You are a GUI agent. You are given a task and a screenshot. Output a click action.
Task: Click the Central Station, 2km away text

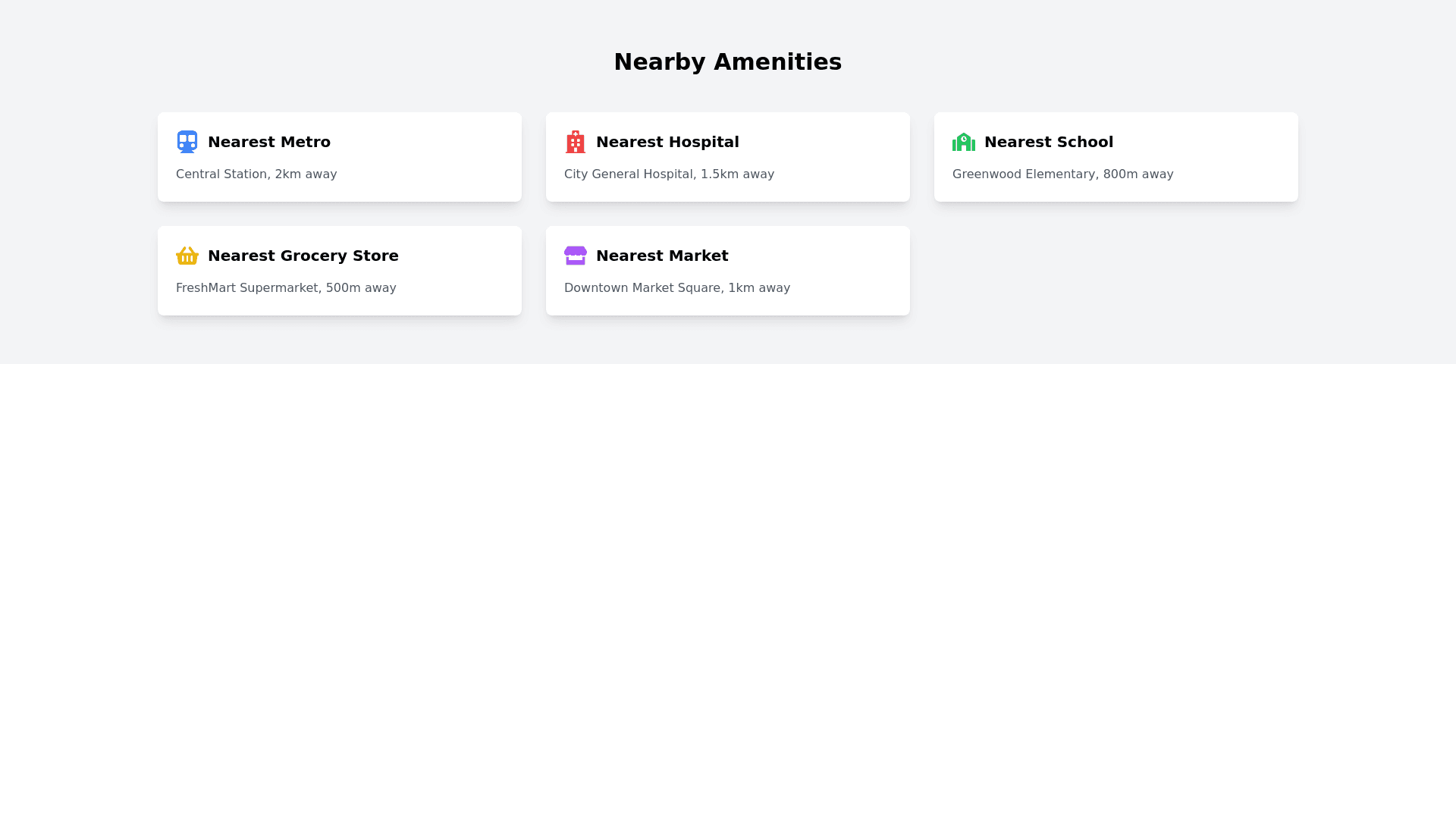click(256, 174)
